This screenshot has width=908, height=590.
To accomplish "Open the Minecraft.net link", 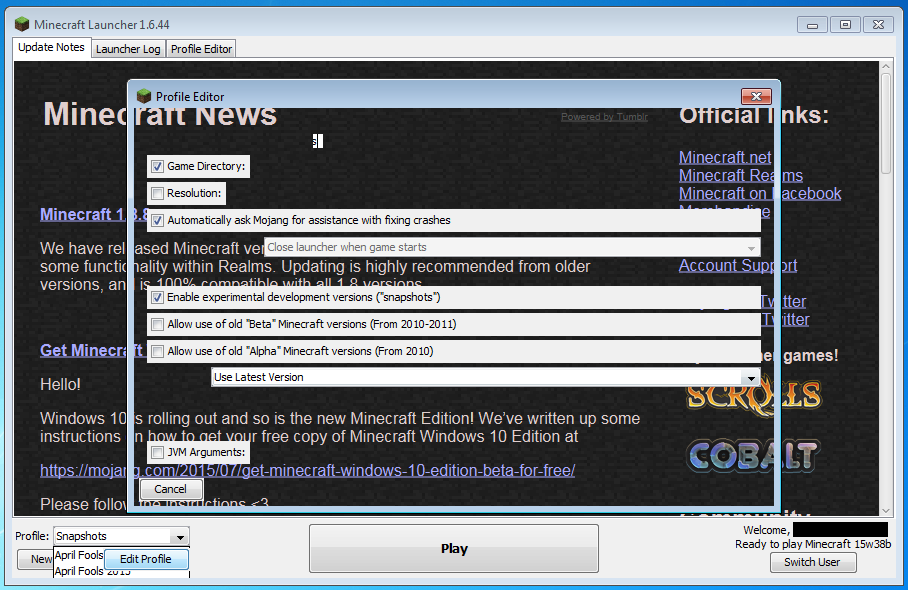I will click(x=725, y=157).
